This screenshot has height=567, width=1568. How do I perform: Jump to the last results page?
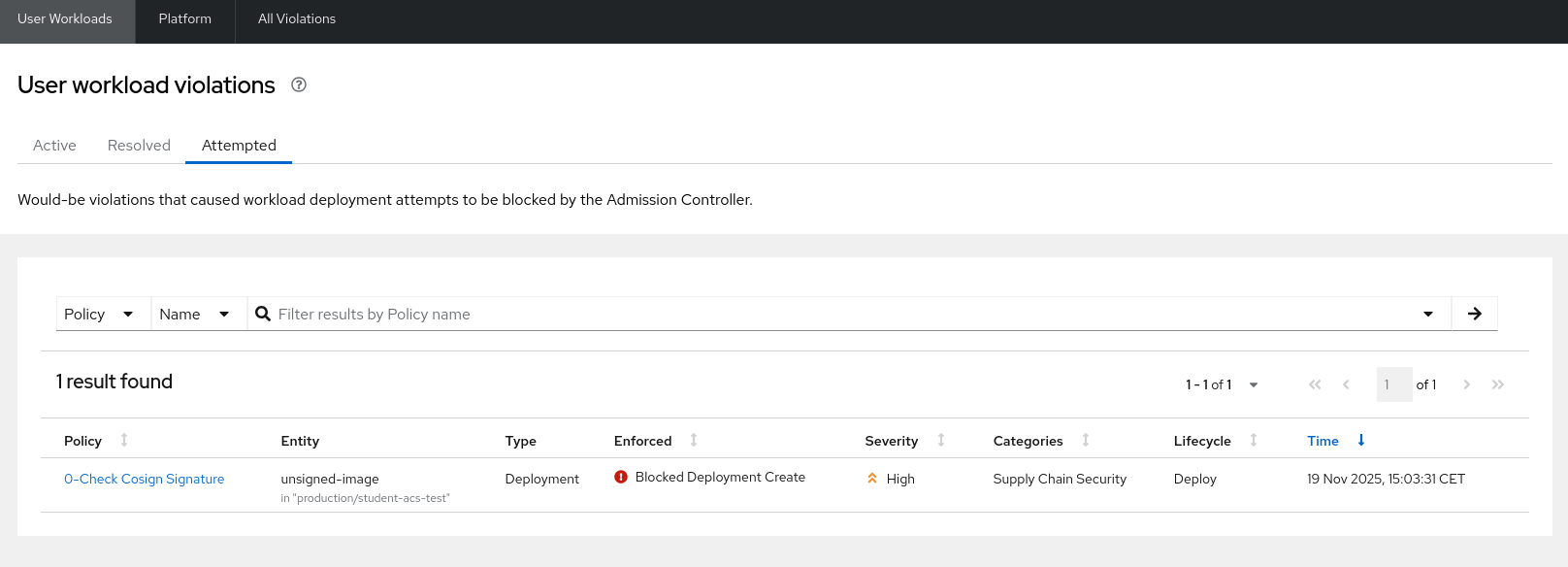click(1497, 384)
